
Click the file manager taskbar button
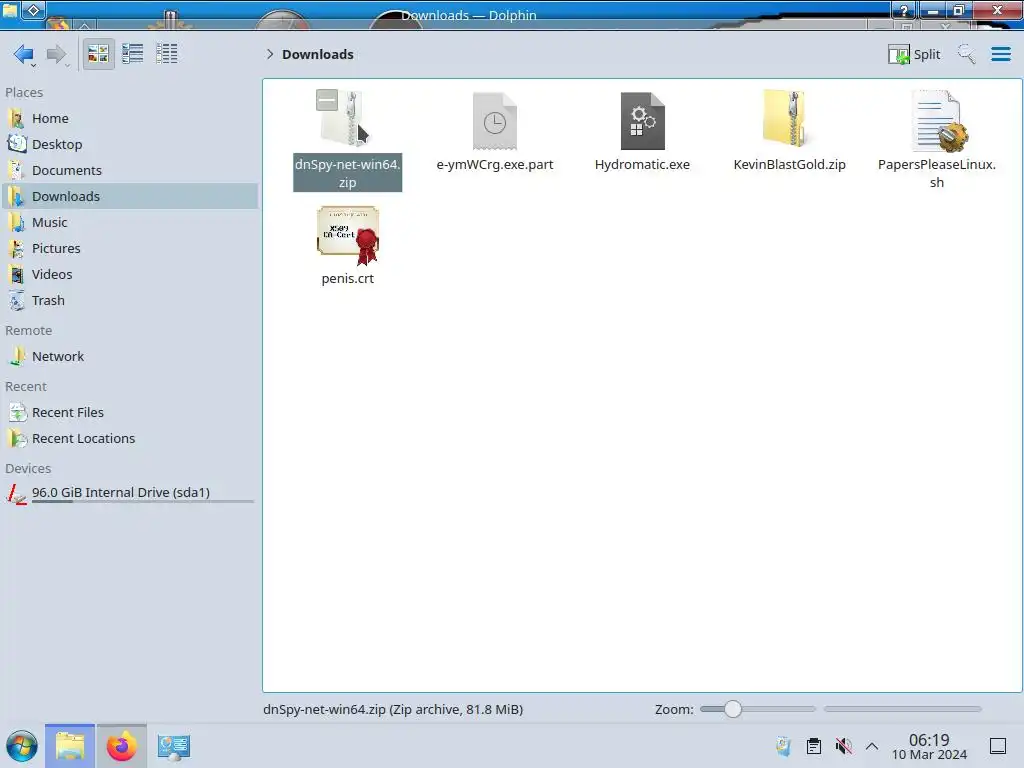[x=70, y=746]
